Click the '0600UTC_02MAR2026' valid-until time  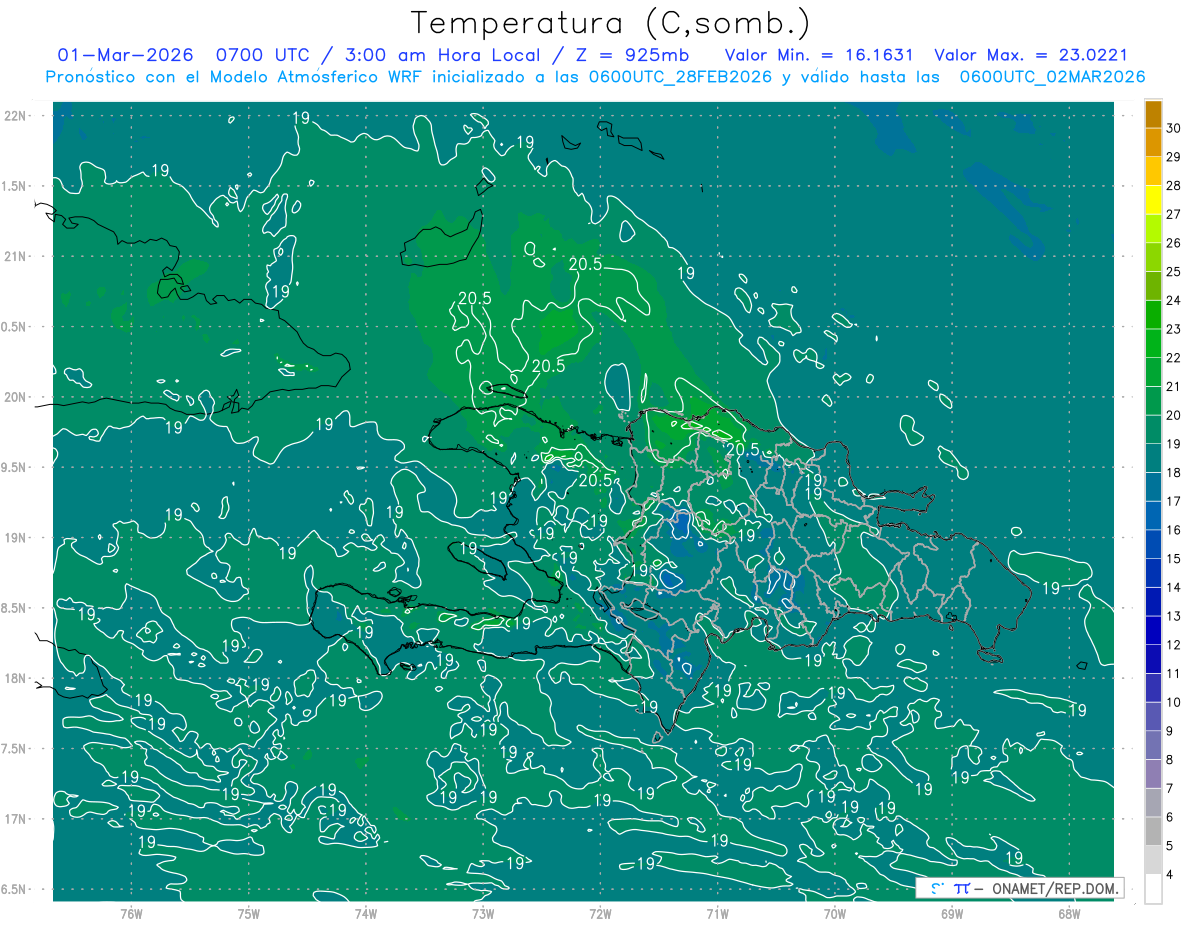coord(1052,77)
